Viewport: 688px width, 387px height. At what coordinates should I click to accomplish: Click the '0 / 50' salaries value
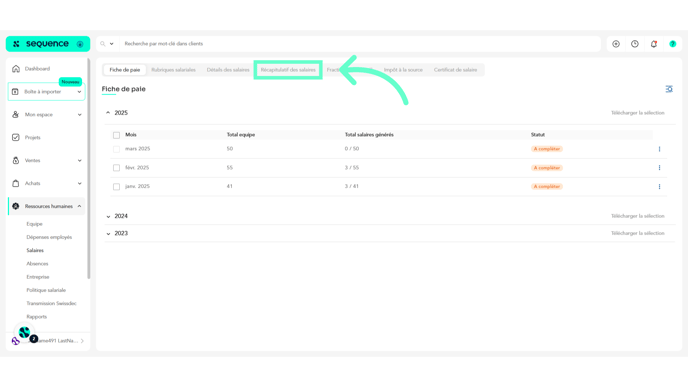[x=352, y=149]
